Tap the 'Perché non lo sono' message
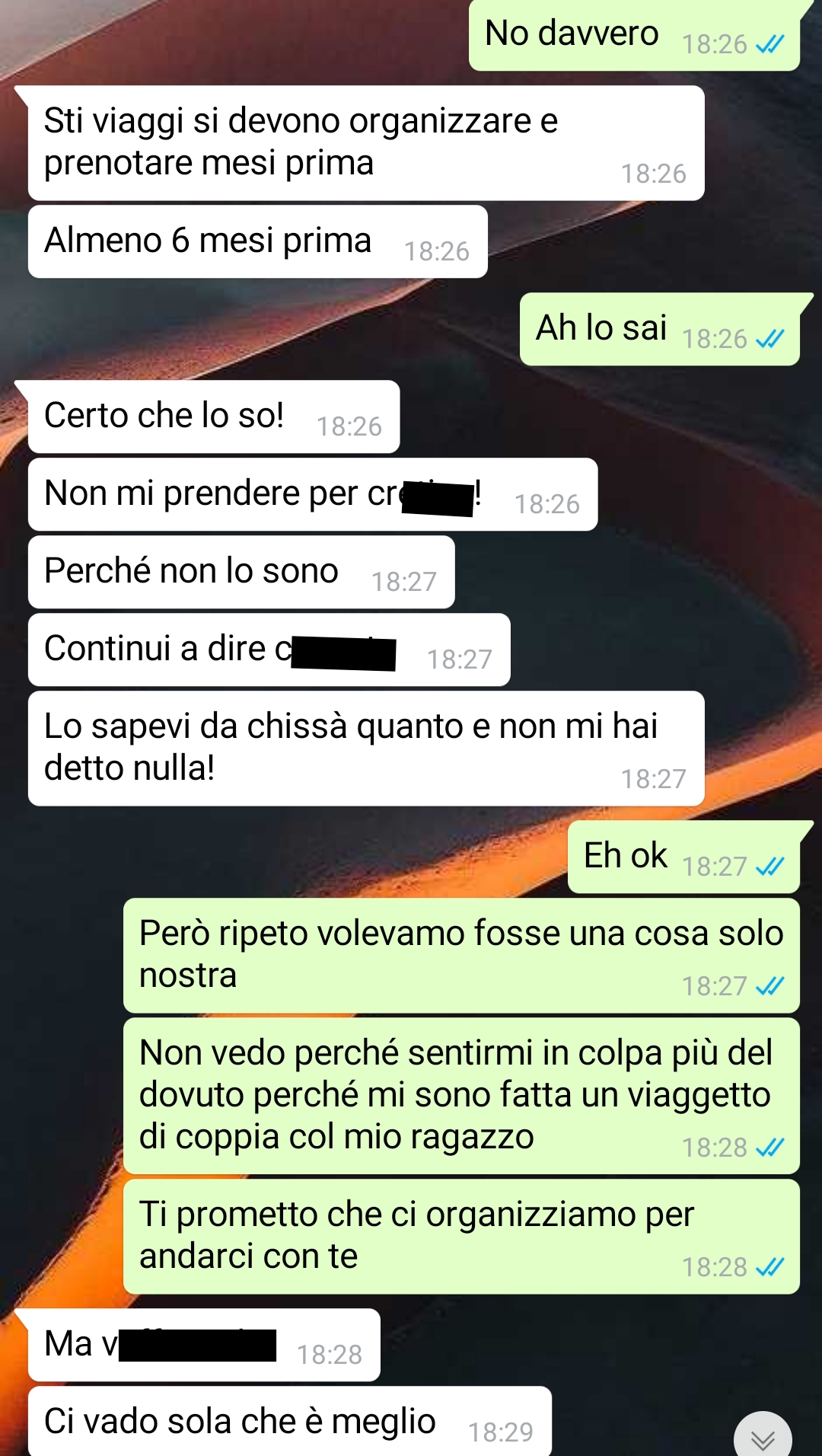Image resolution: width=822 pixels, height=1456 pixels. [241, 572]
